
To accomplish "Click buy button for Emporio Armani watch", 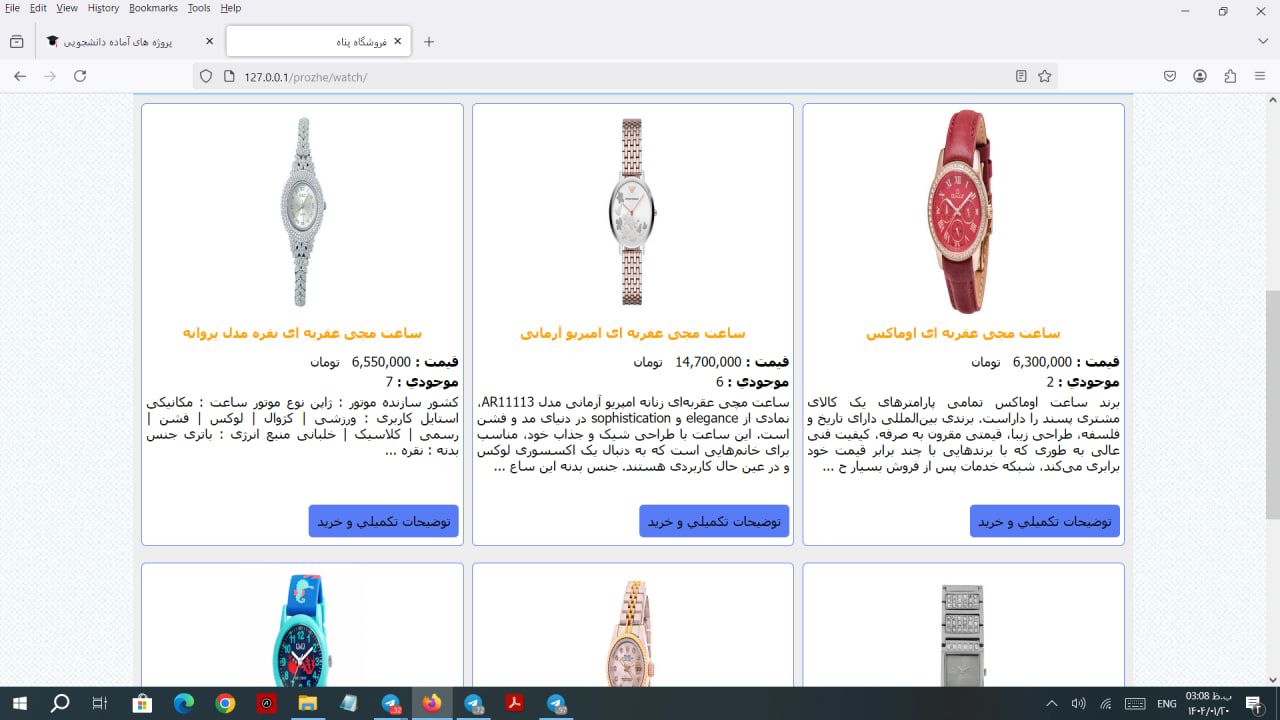I will pos(714,521).
